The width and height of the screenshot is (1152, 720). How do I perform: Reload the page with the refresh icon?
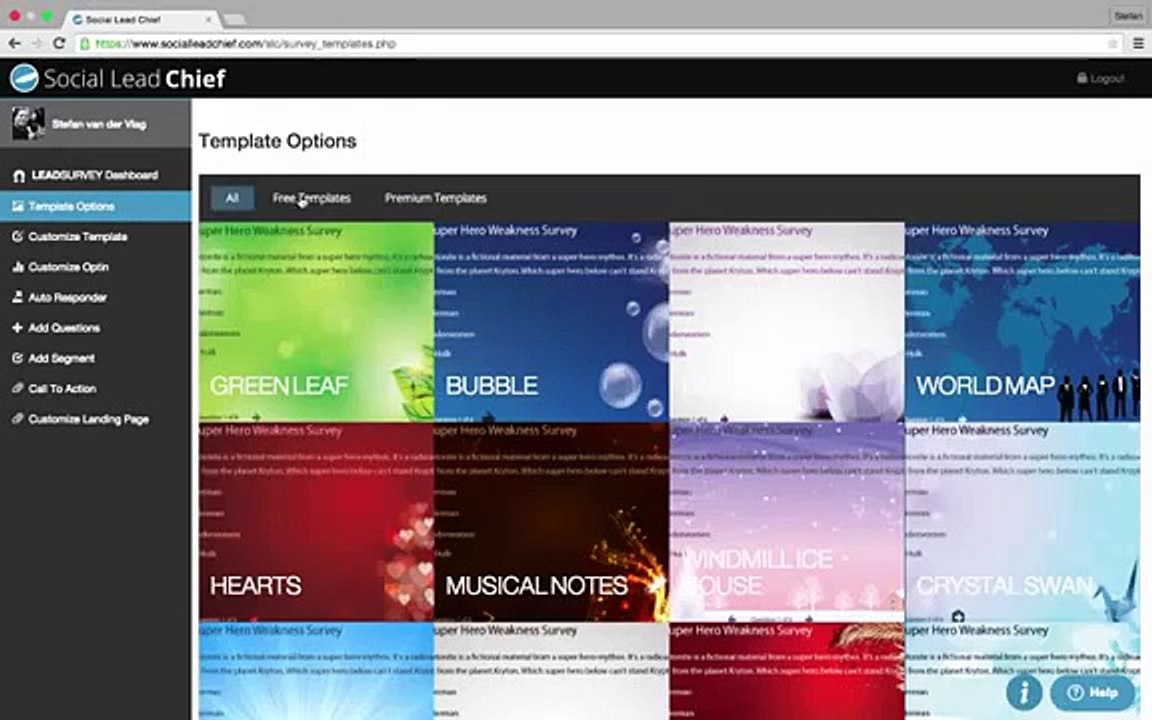pyautogui.click(x=60, y=43)
